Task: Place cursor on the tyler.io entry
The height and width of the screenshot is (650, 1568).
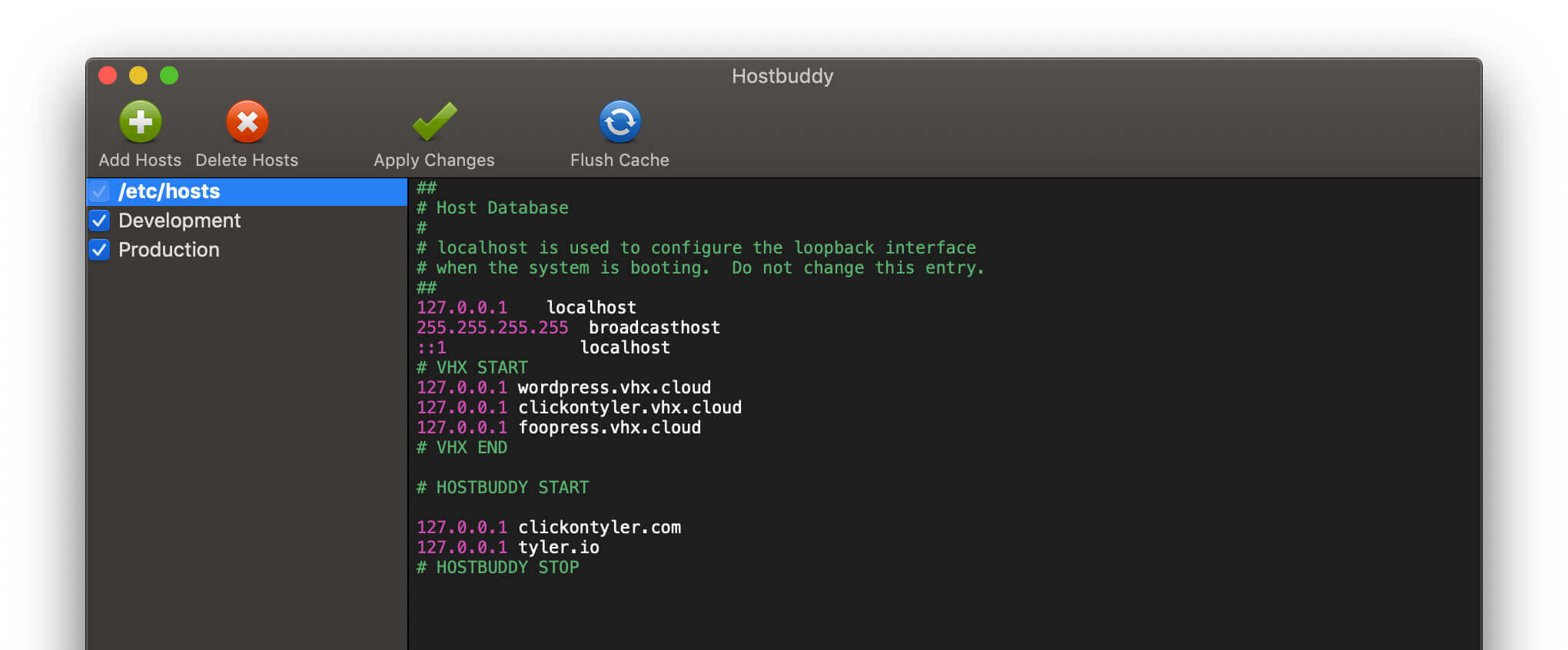Action: [x=558, y=548]
